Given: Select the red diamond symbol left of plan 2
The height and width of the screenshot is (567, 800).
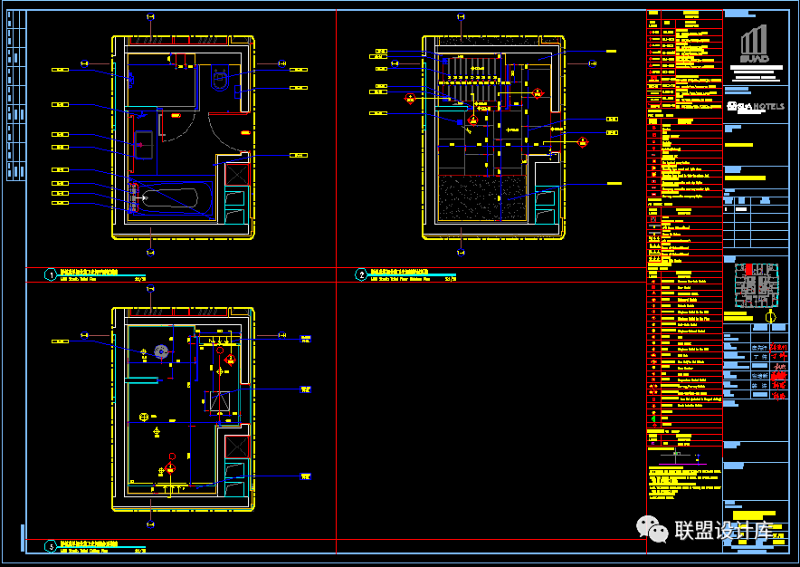Looking at the screenshot, I should tap(409, 99).
